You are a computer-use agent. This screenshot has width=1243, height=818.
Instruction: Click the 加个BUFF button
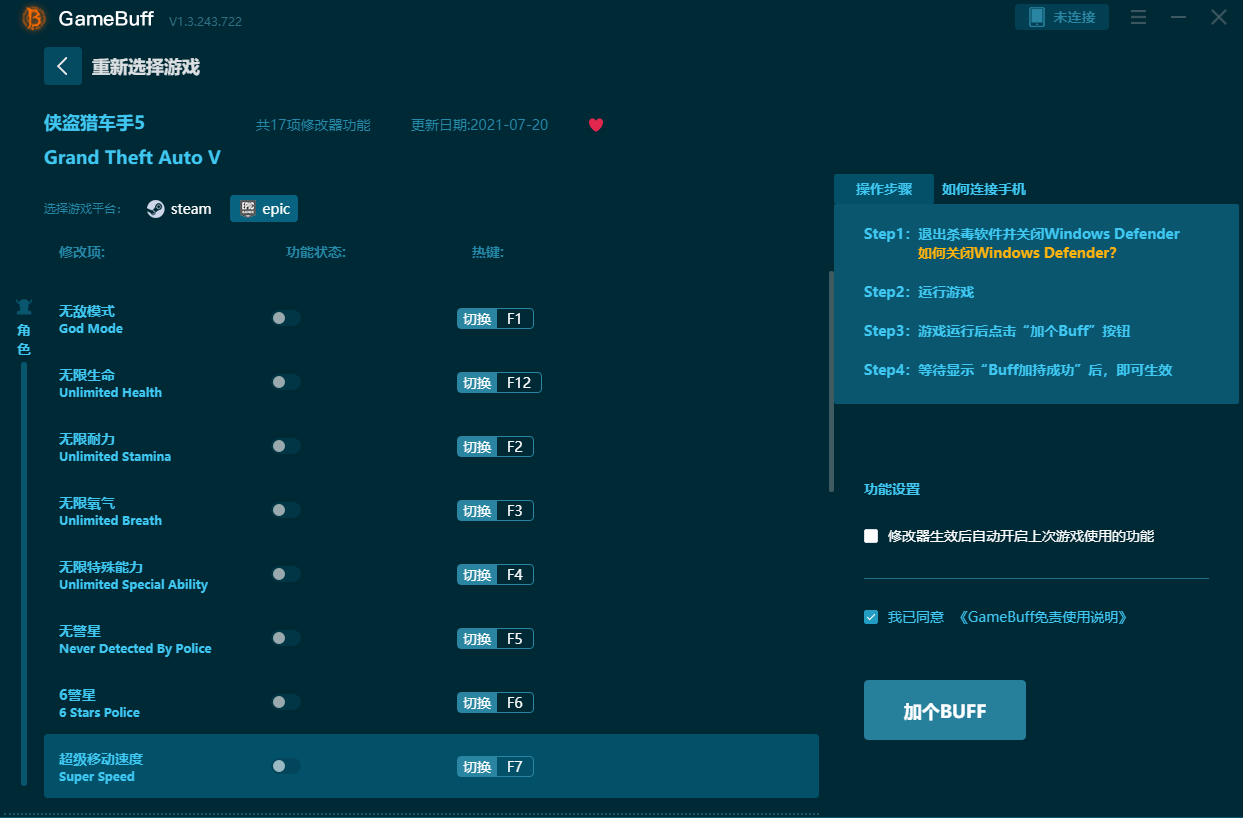click(x=945, y=710)
